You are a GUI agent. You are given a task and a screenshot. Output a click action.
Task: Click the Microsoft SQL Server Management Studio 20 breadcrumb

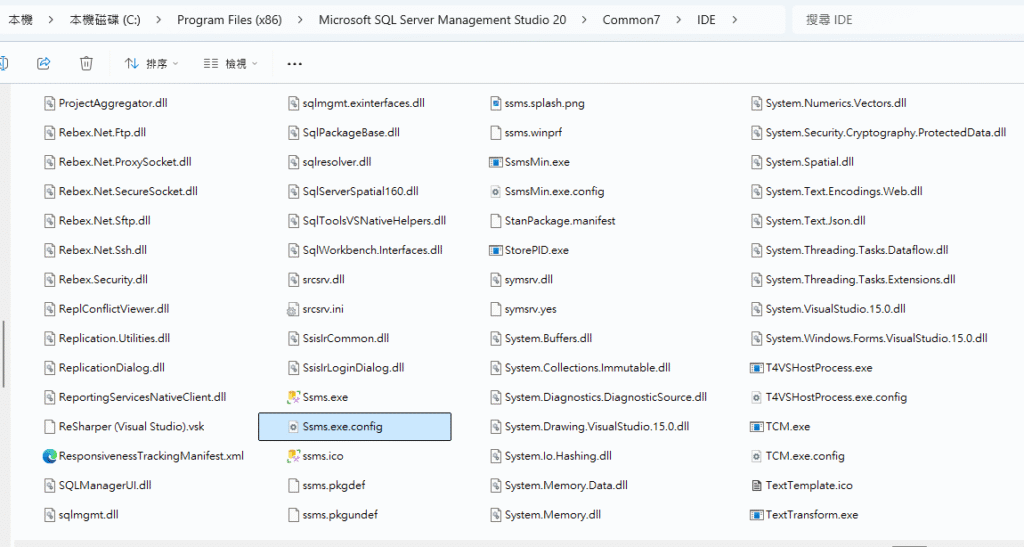[x=442, y=20]
